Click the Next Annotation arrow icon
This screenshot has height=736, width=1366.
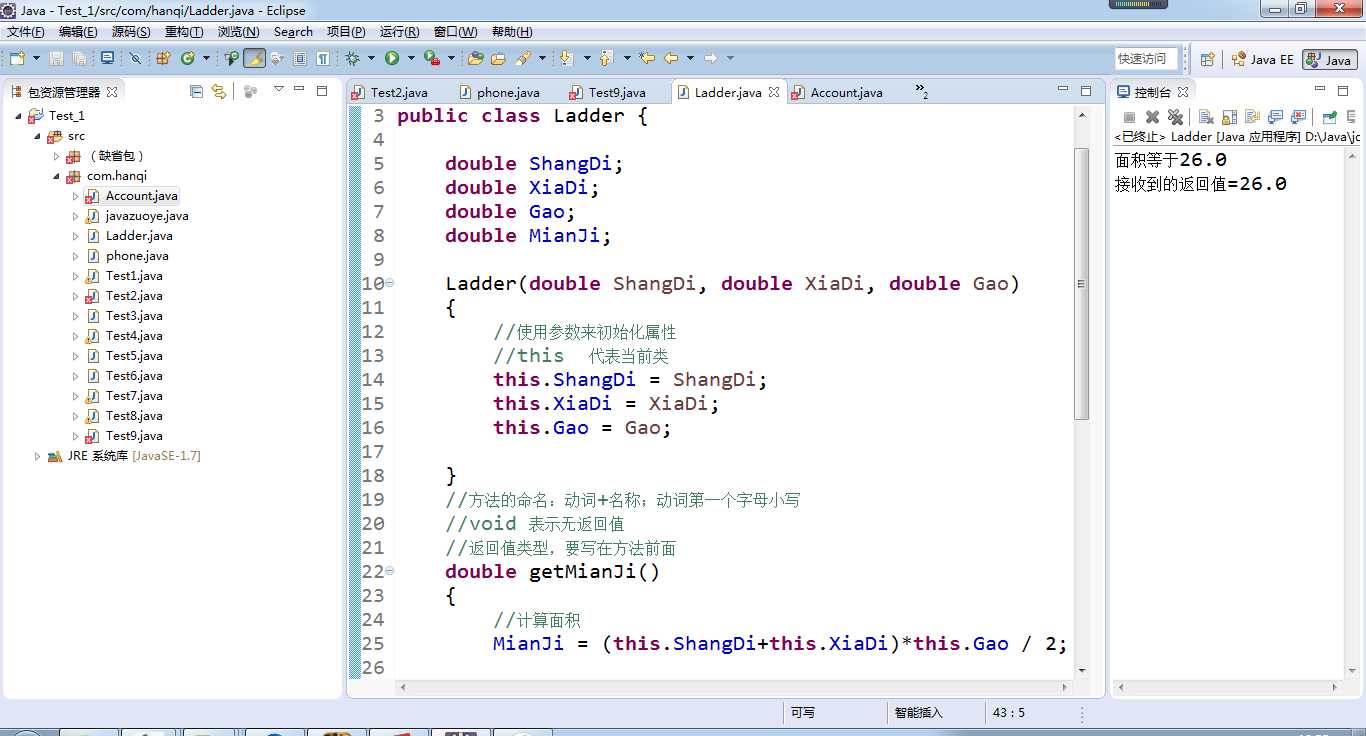[566, 58]
